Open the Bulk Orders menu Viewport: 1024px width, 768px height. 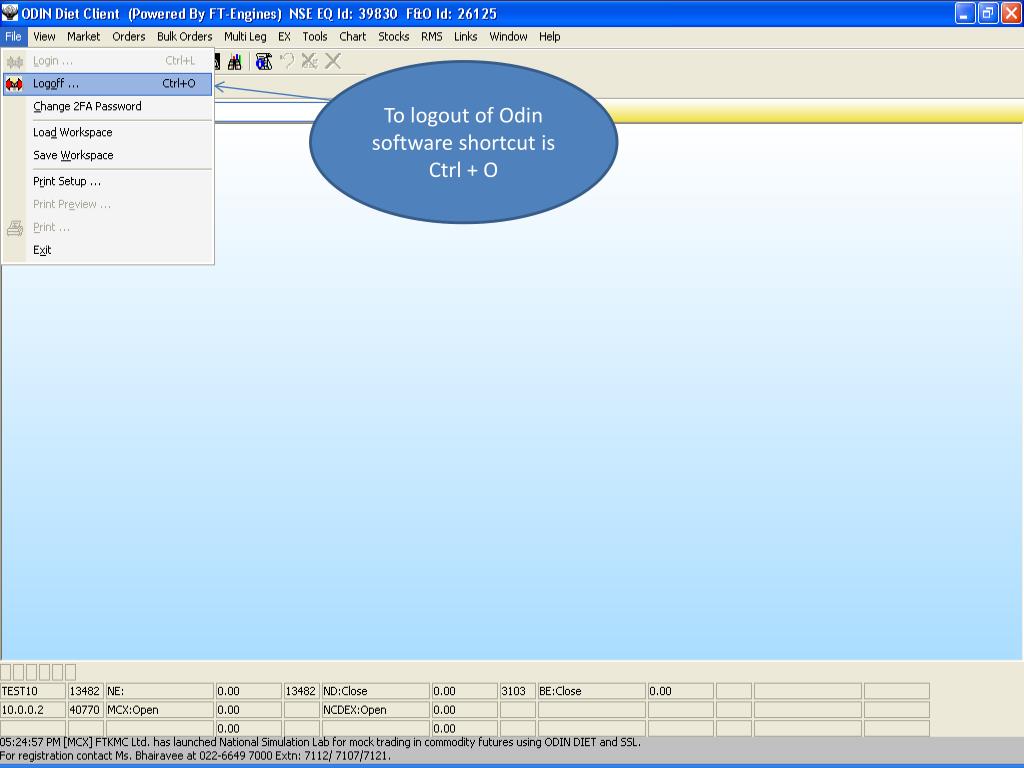(185, 37)
